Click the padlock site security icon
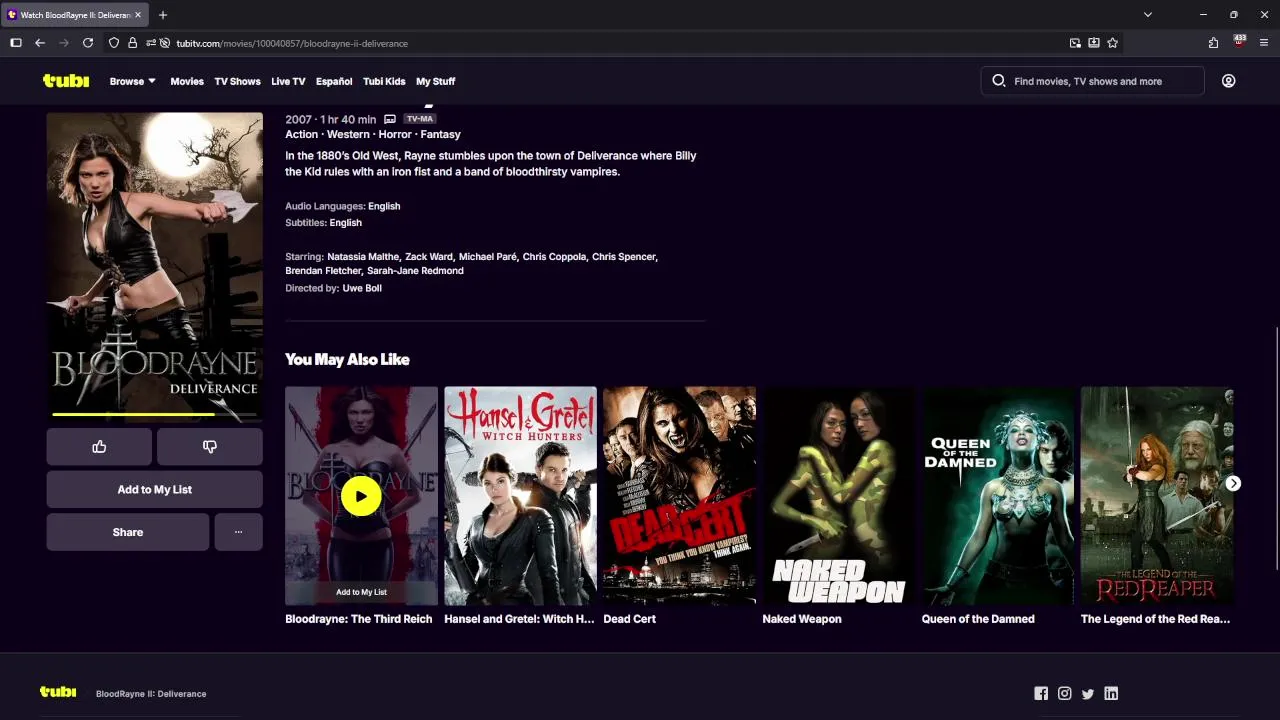Viewport: 1280px width, 720px height. 132,43
